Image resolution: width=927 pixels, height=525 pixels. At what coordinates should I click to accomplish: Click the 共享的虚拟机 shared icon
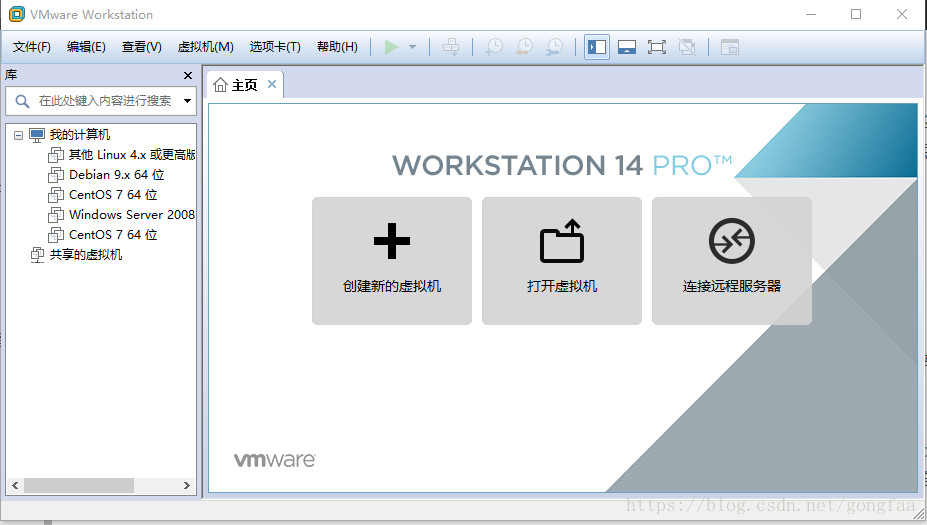coord(37,255)
